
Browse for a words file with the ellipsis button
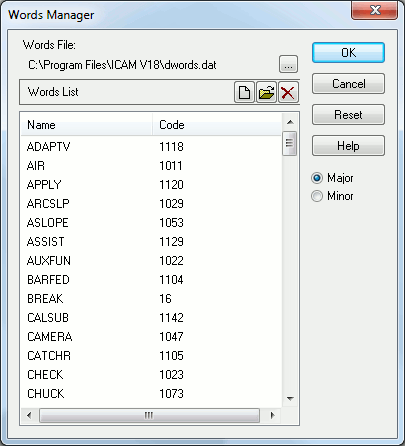(288, 64)
